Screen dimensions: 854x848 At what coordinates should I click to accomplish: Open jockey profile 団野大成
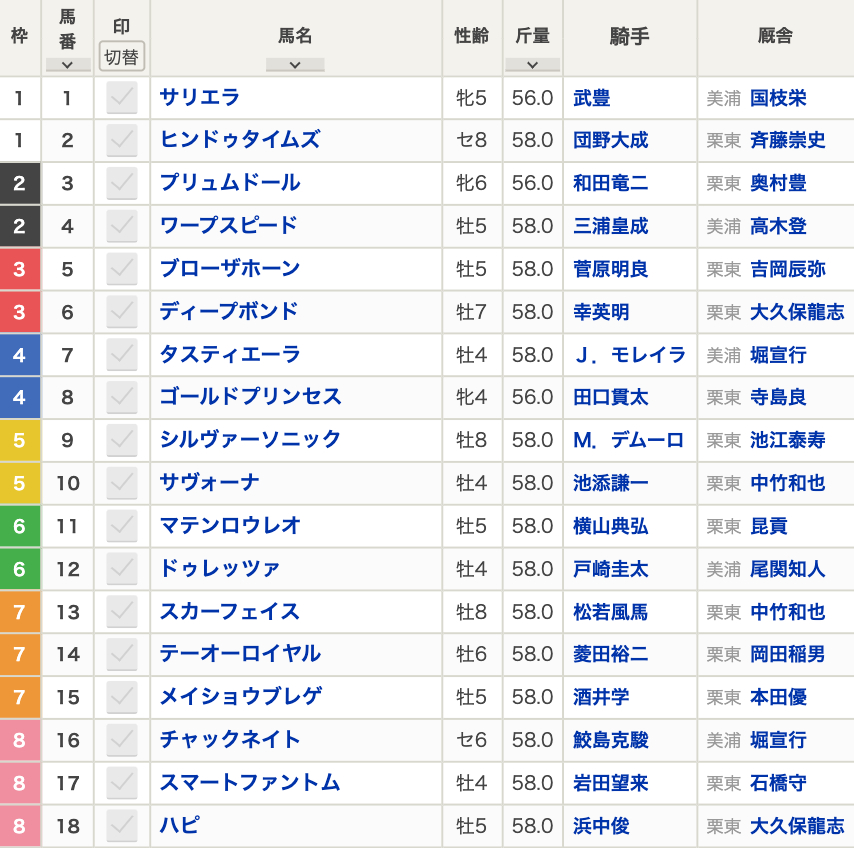611,141
